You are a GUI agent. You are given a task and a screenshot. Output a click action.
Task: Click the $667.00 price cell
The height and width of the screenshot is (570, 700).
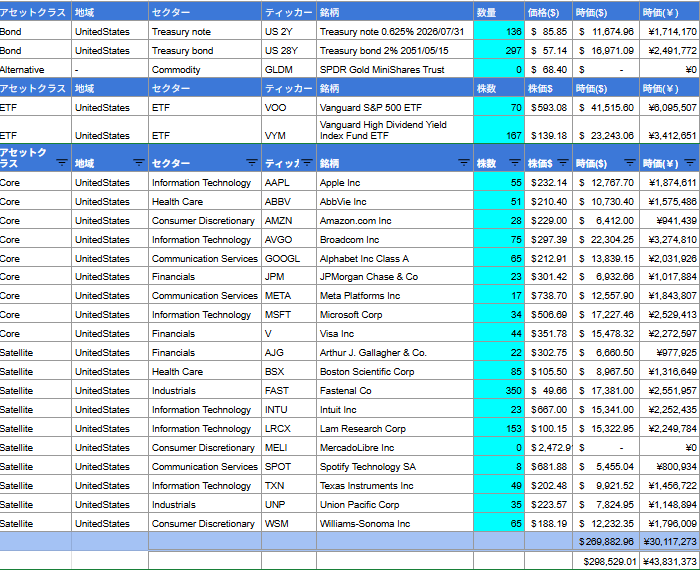point(548,409)
